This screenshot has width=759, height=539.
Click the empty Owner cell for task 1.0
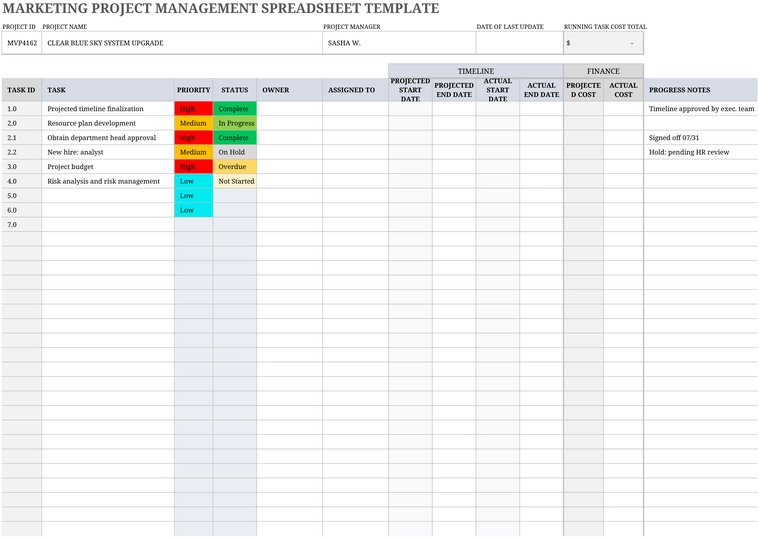[x=289, y=109]
